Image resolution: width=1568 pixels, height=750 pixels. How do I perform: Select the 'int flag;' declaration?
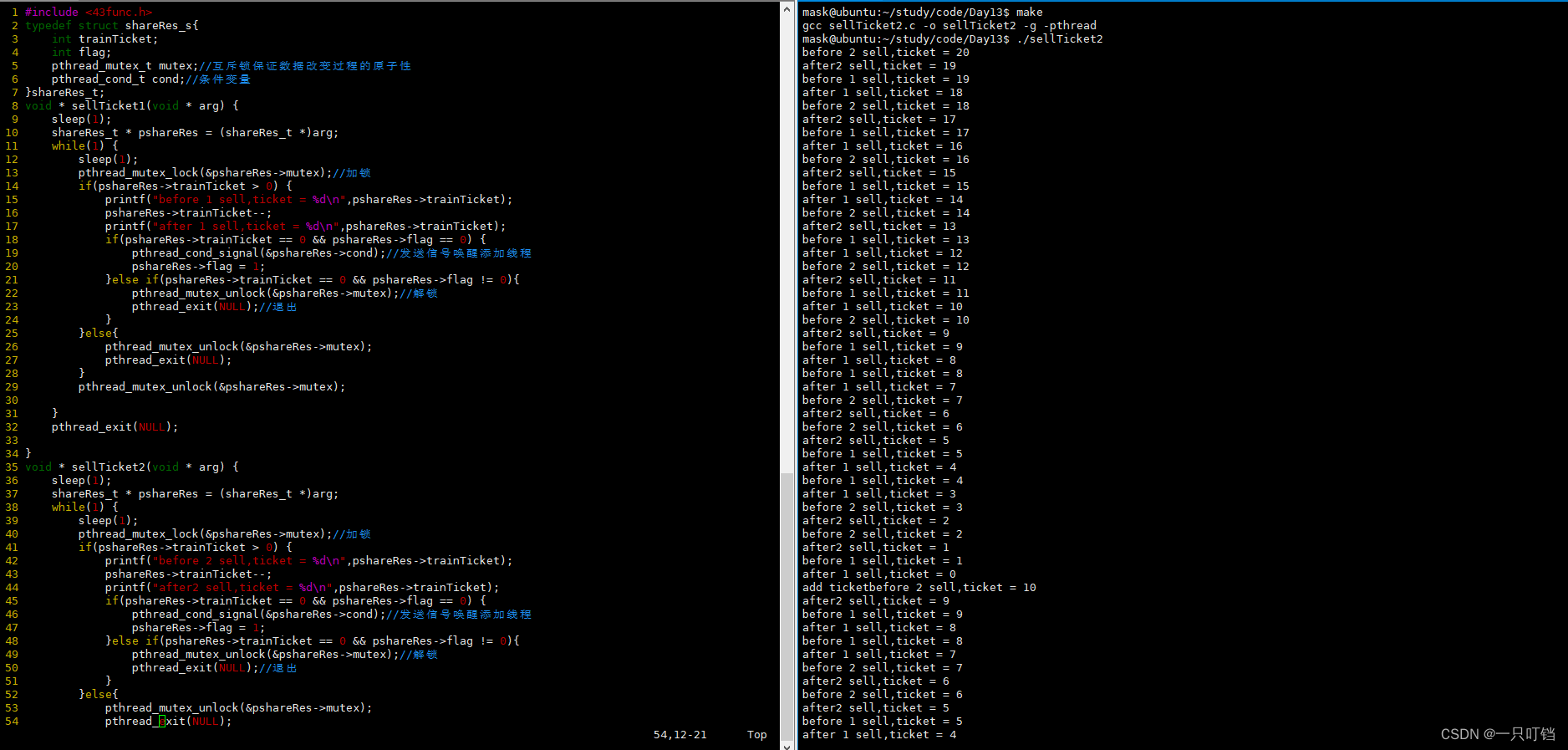tap(81, 52)
